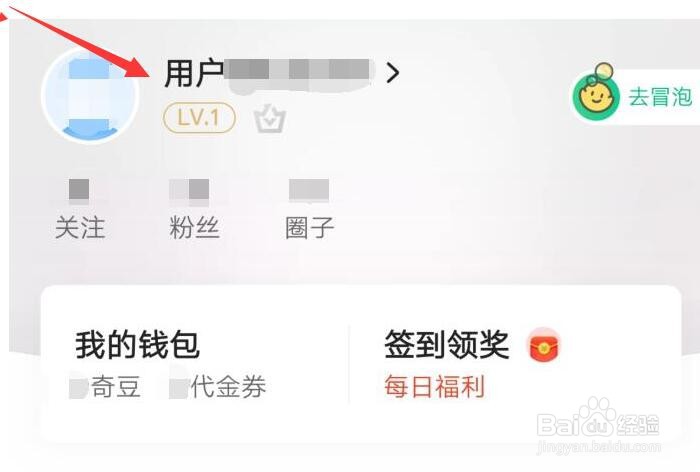Viewport: 700px width, 472px height.
Task: Open 每日福利 daily benefits link
Action: click(435, 387)
